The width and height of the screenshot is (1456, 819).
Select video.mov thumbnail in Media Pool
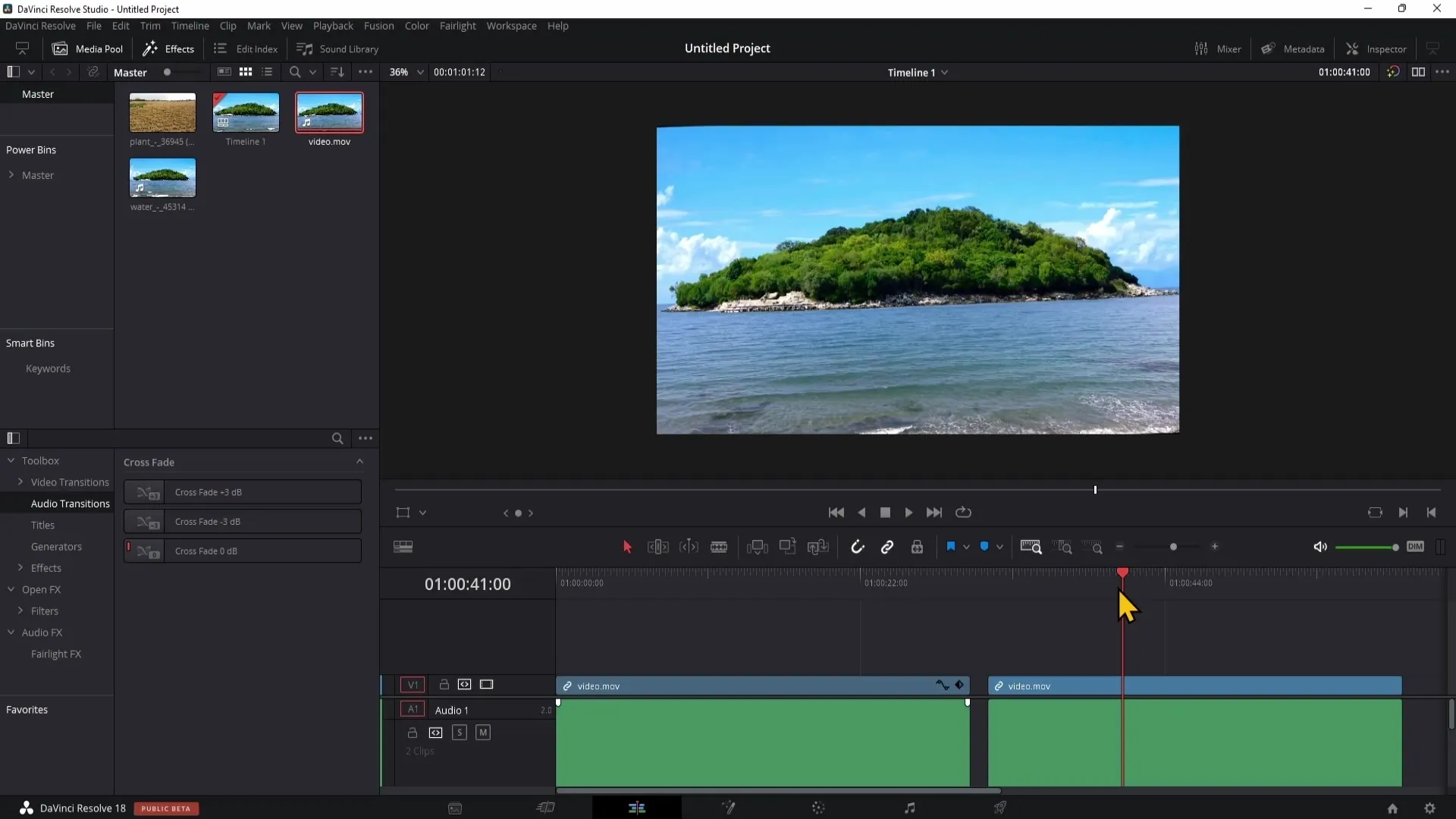[328, 111]
